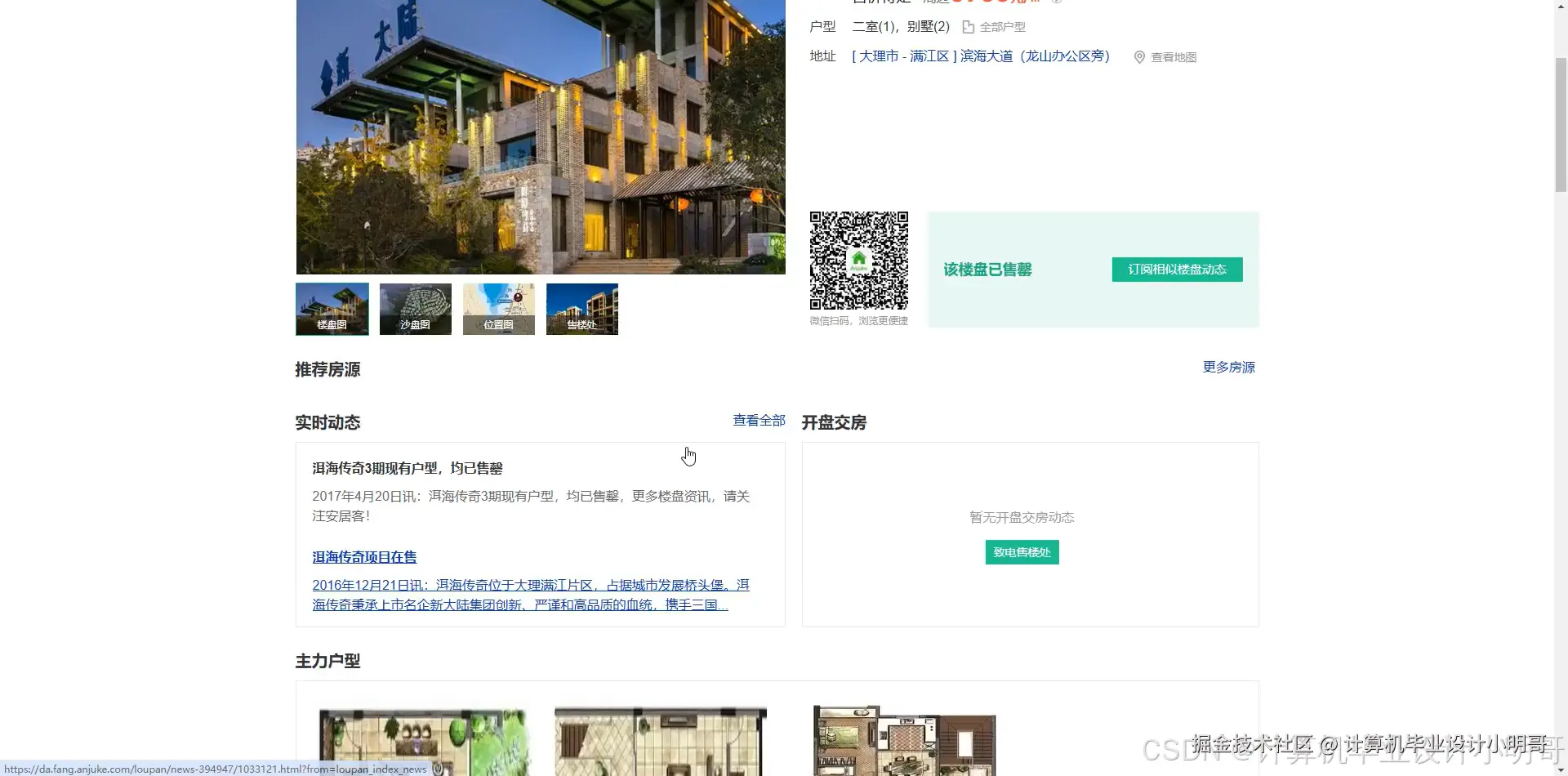Open the 位置图 map thumbnail

point(498,309)
